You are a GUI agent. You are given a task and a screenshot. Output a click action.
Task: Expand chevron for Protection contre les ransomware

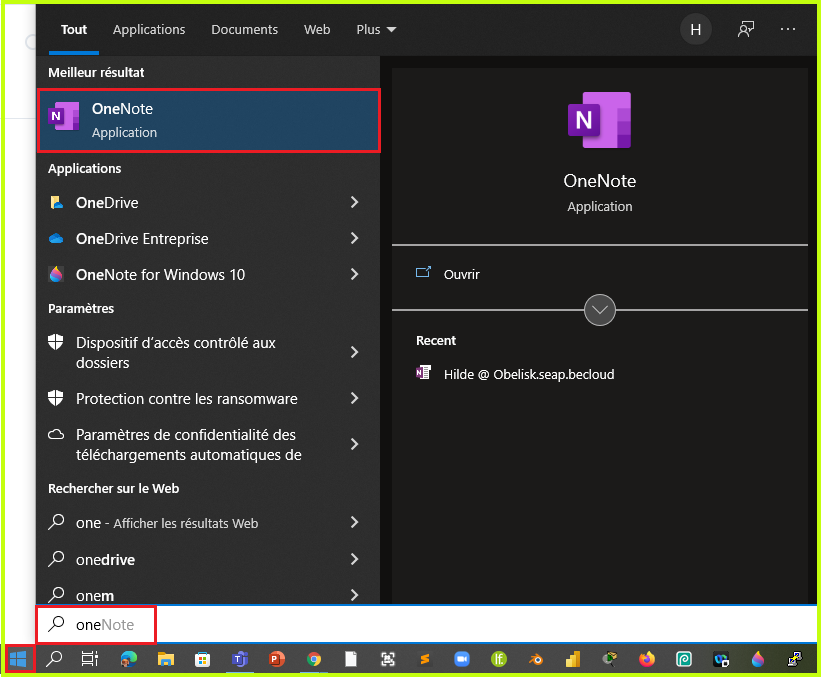tap(354, 398)
